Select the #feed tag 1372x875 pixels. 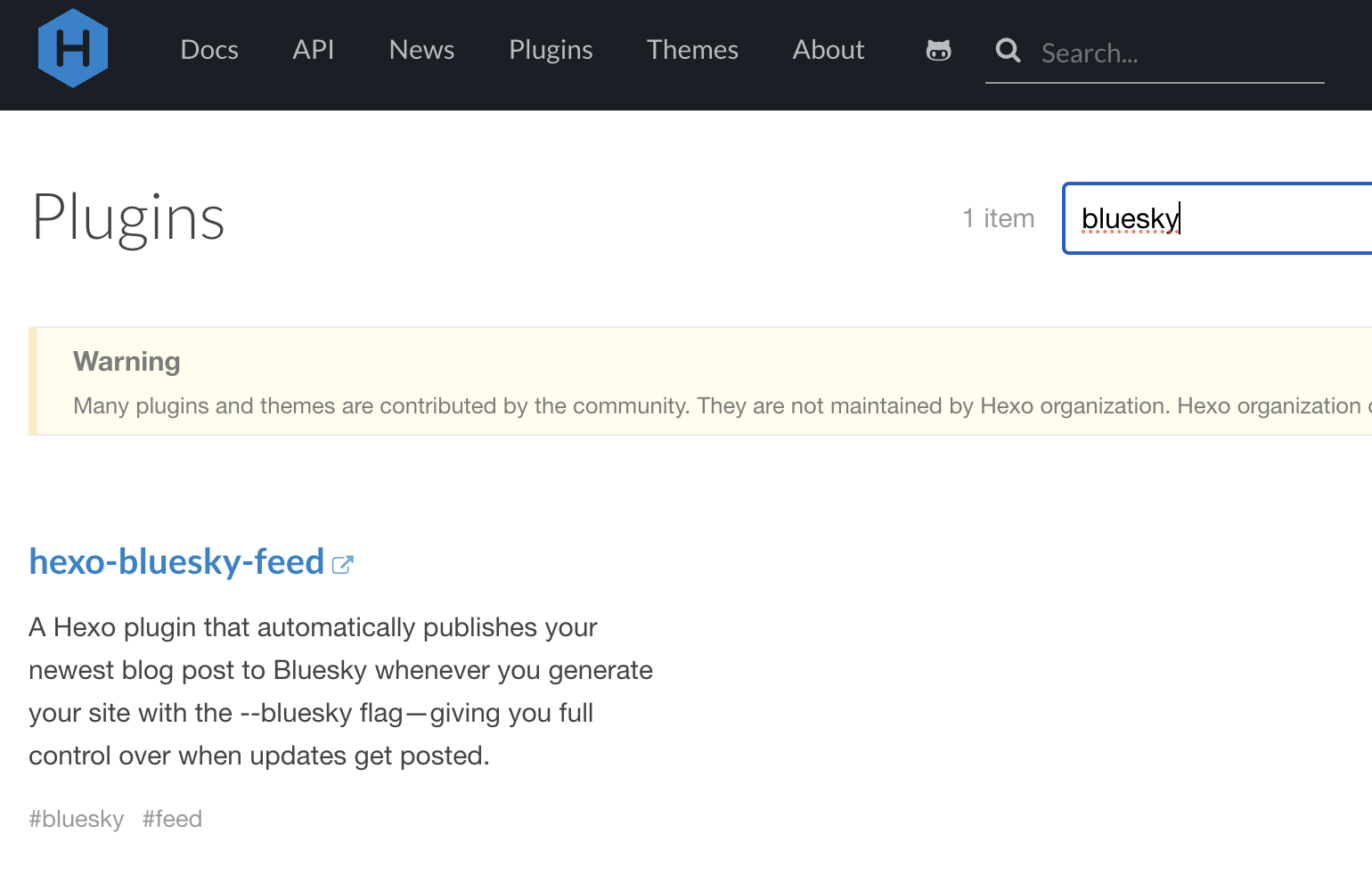[x=172, y=819]
